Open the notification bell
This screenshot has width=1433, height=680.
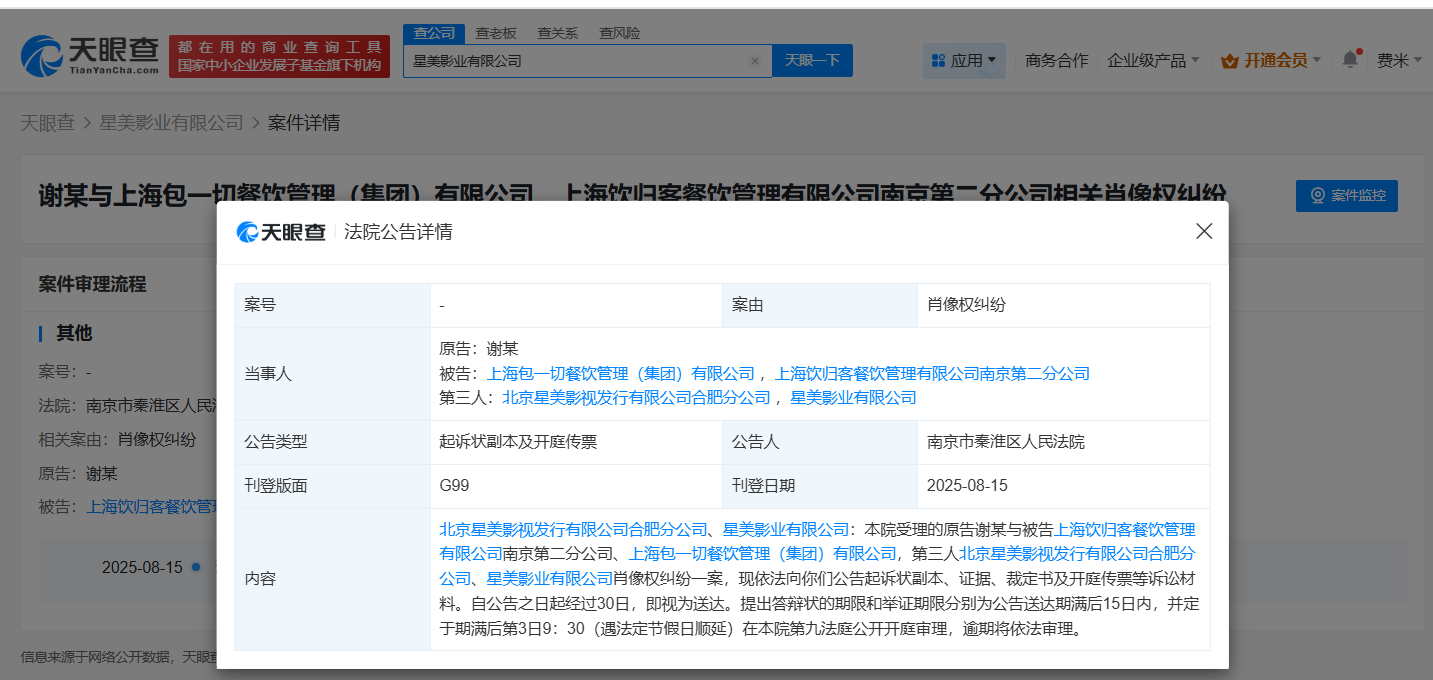1350,59
